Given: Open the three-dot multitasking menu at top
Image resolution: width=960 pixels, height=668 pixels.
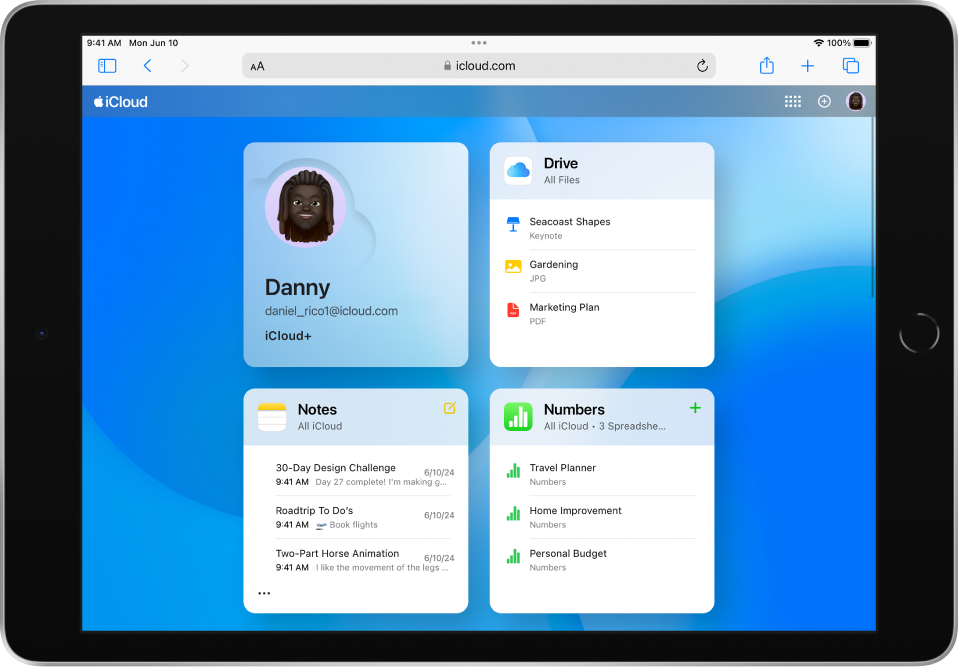Looking at the screenshot, I should [479, 43].
